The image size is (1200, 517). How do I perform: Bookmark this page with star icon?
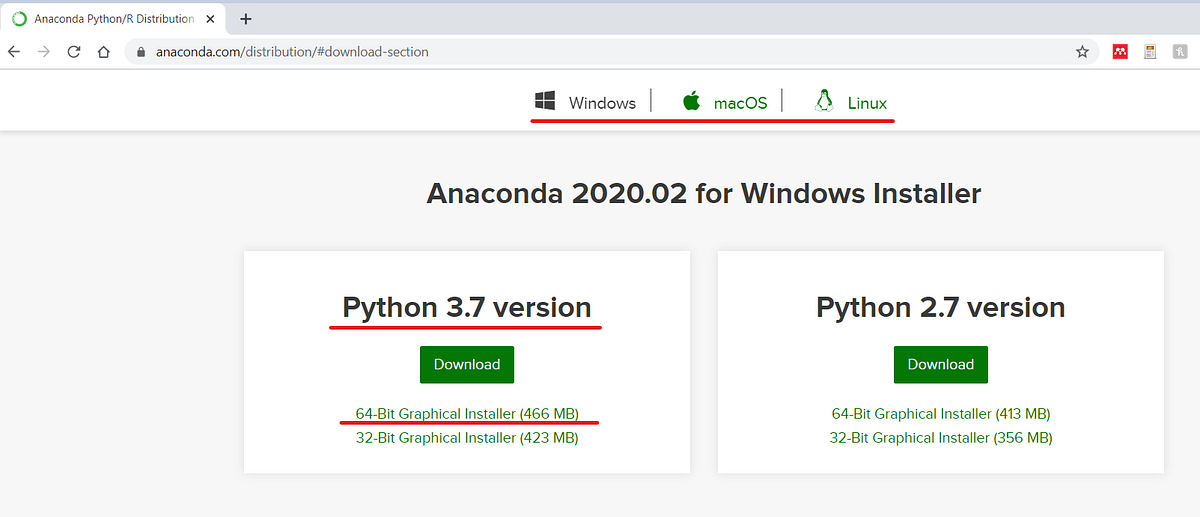click(1082, 52)
